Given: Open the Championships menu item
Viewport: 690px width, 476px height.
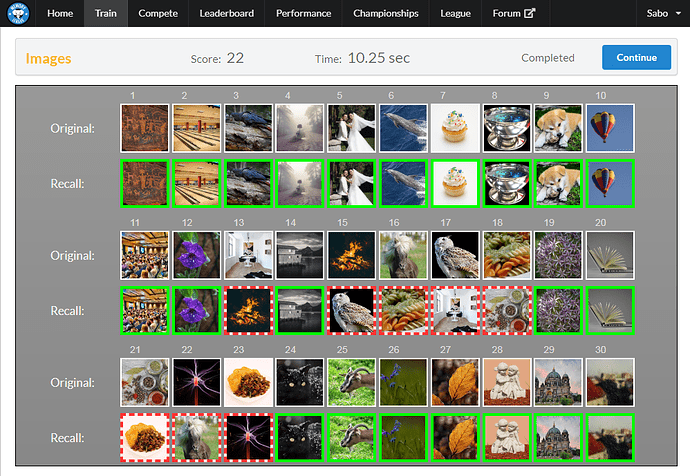Looking at the screenshot, I should click(x=385, y=13).
